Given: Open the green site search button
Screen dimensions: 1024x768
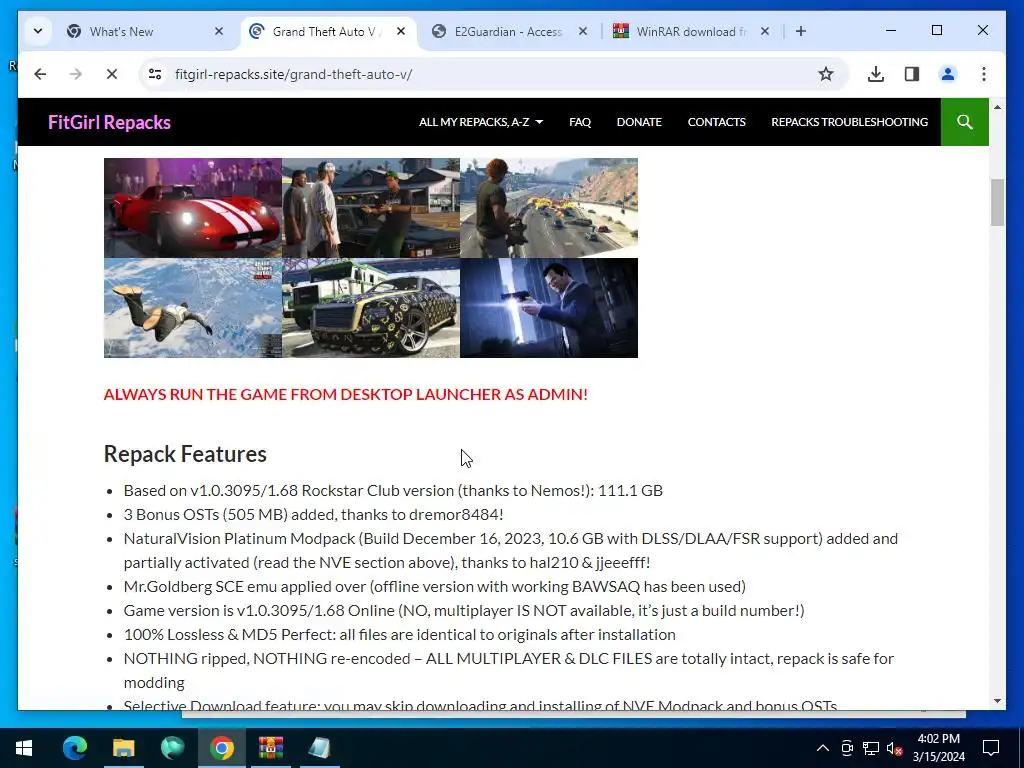Looking at the screenshot, I should click(x=965, y=122).
